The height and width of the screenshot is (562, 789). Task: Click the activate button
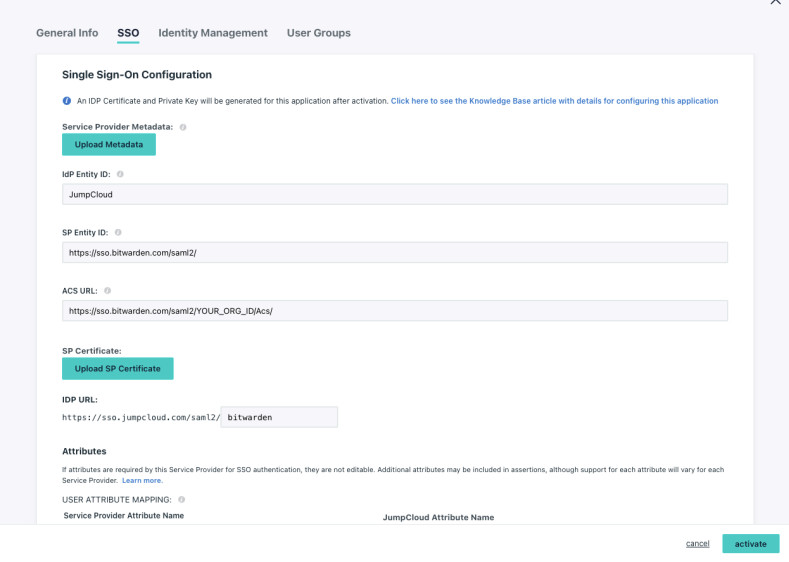750,544
